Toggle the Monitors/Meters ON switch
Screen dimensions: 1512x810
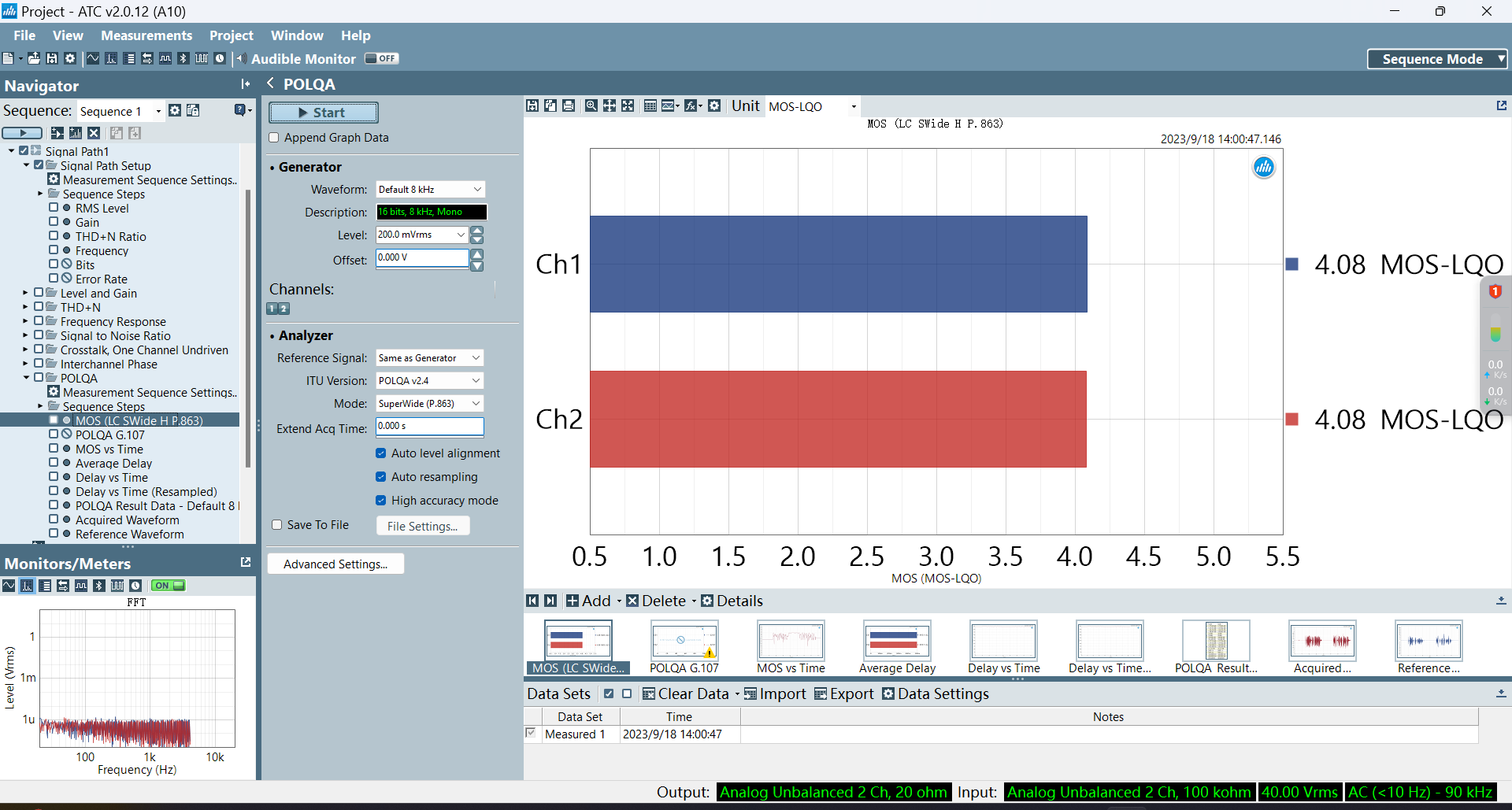(x=169, y=586)
